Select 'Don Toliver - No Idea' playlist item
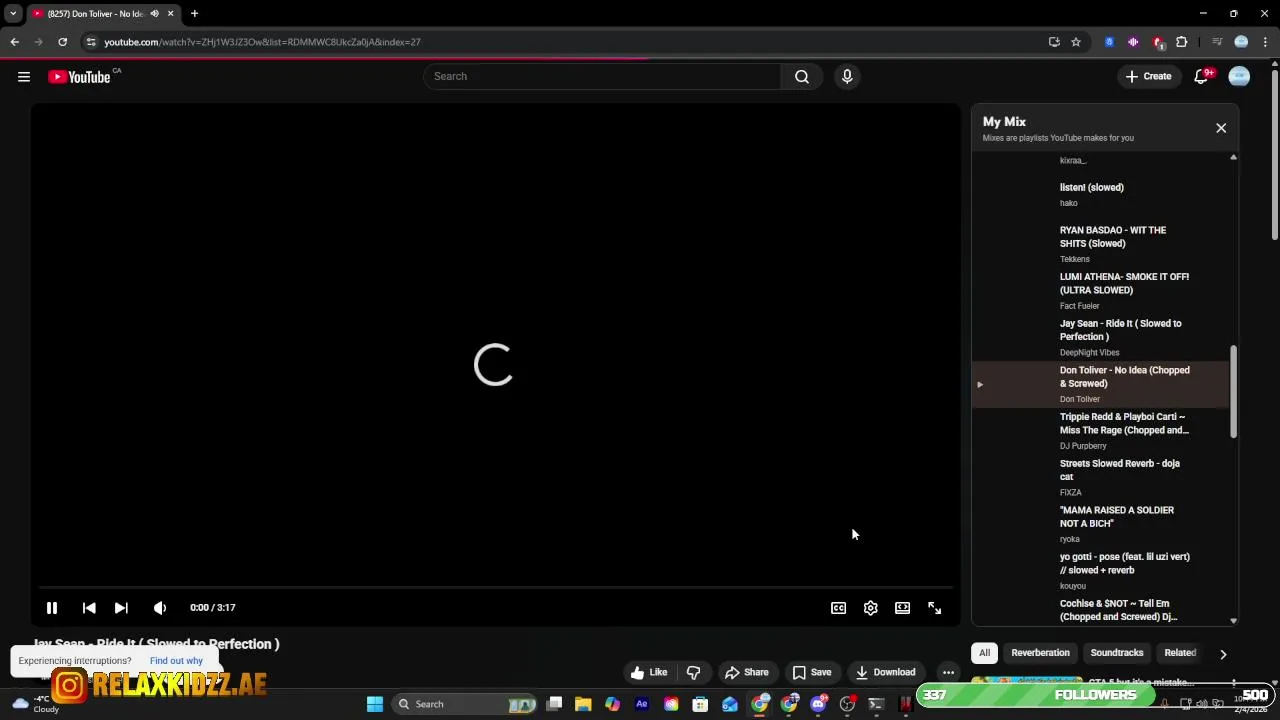 point(1100,385)
